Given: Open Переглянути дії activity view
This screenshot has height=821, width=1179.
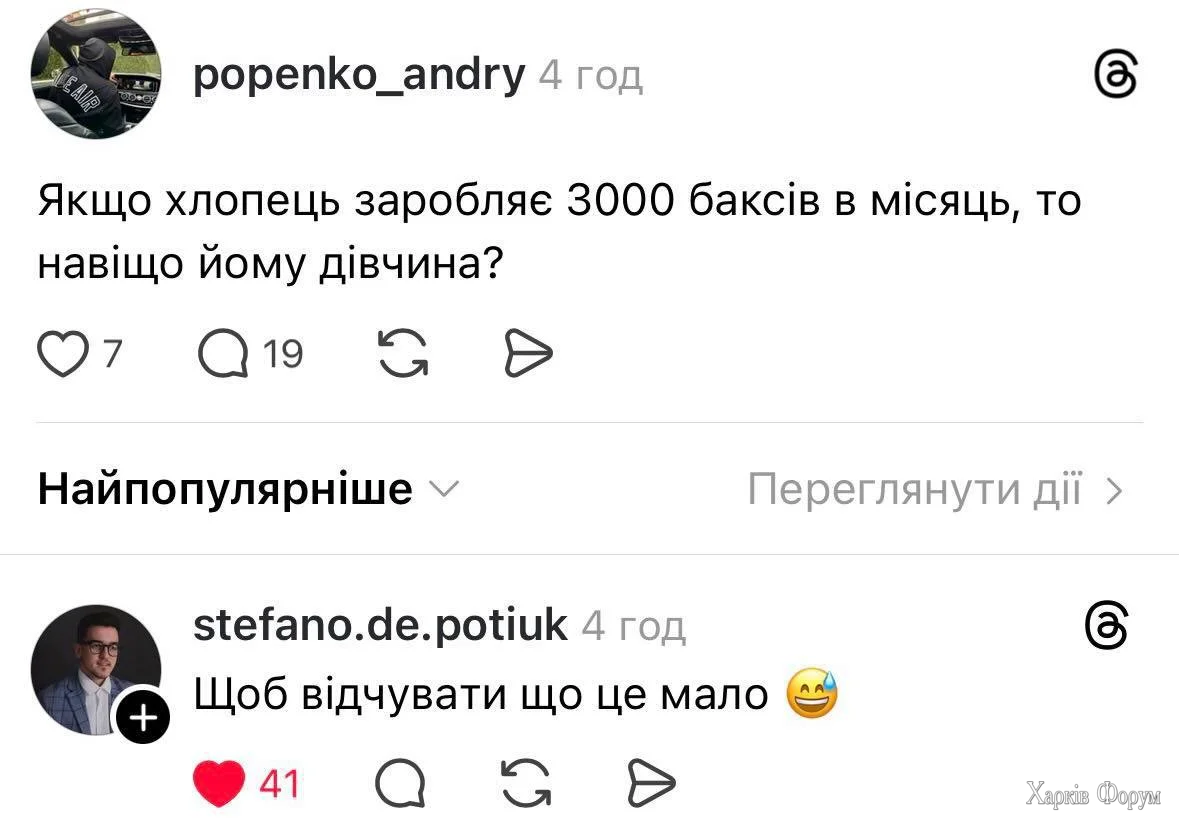Looking at the screenshot, I should [x=914, y=490].
